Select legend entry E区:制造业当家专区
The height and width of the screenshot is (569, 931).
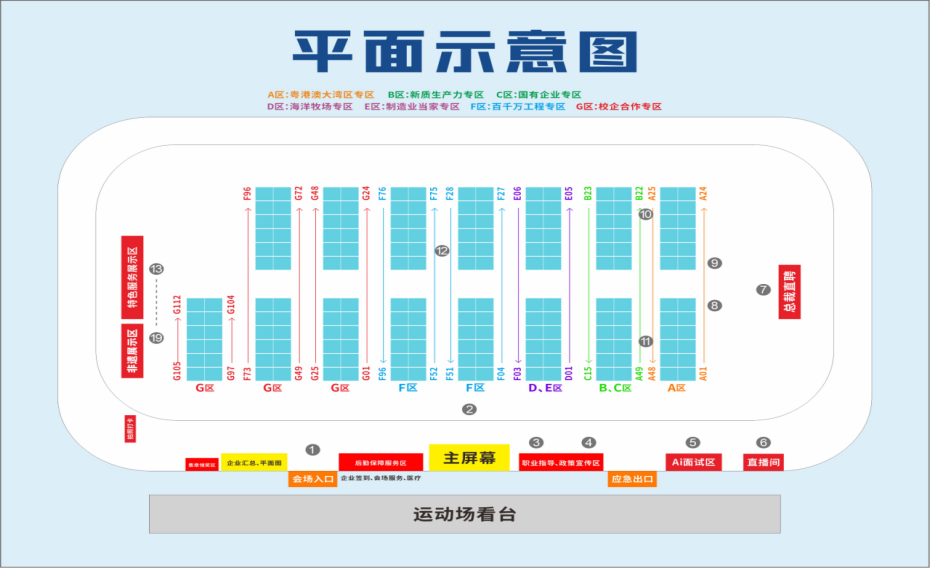pos(412,106)
